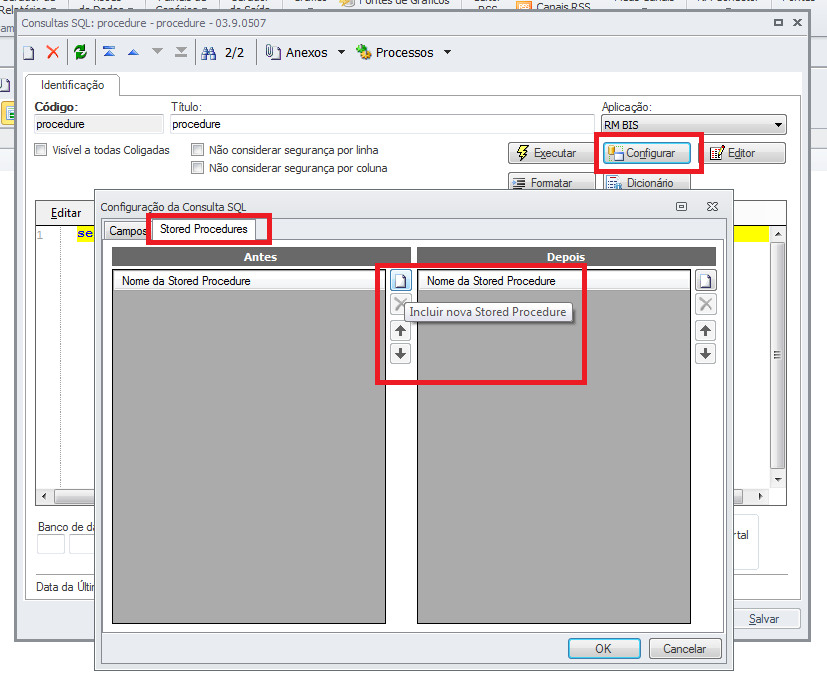Click the Salvar button
827x682 pixels.
click(x=765, y=619)
